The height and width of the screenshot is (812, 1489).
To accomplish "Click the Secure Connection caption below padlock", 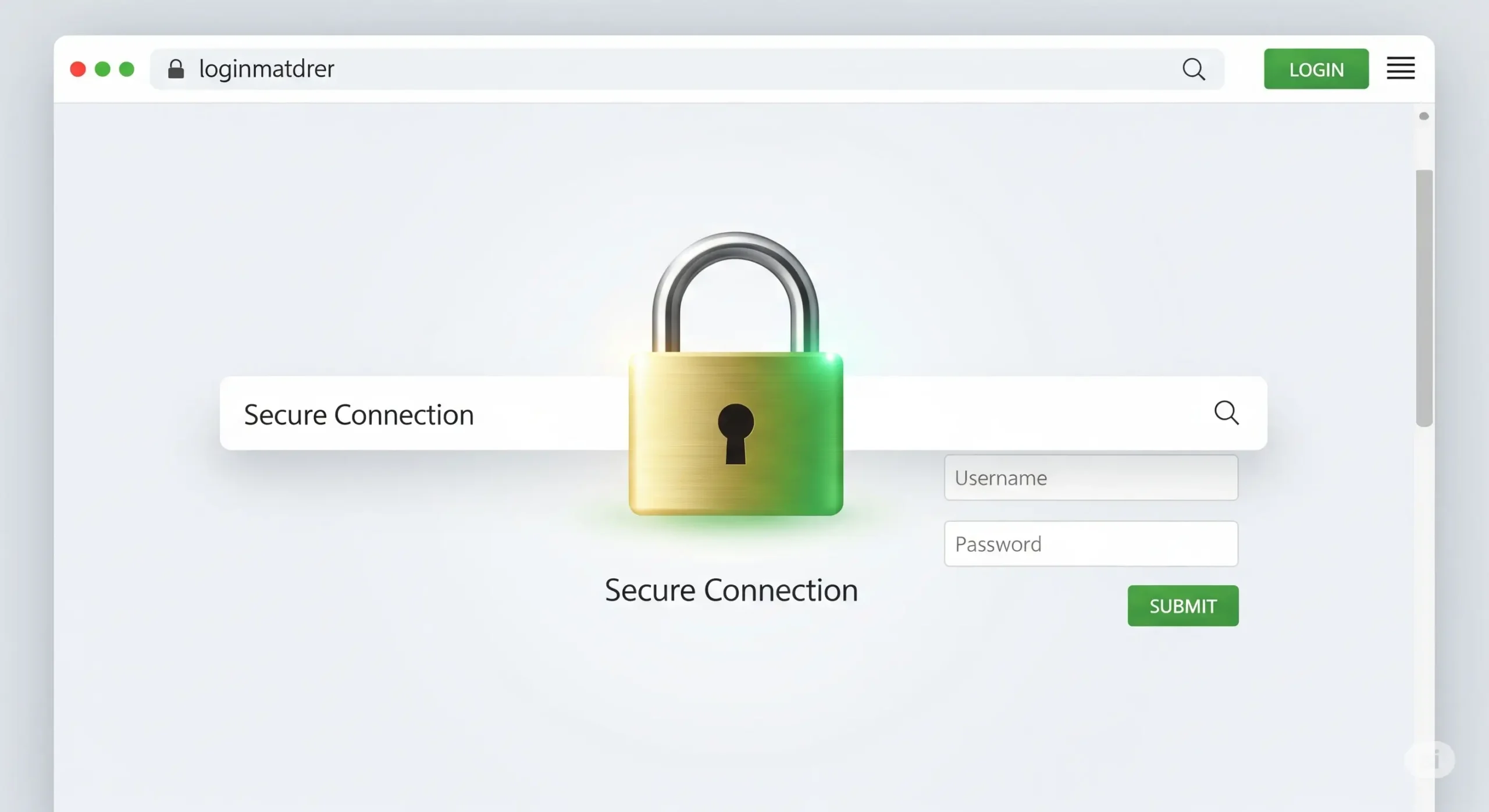I will point(731,590).
